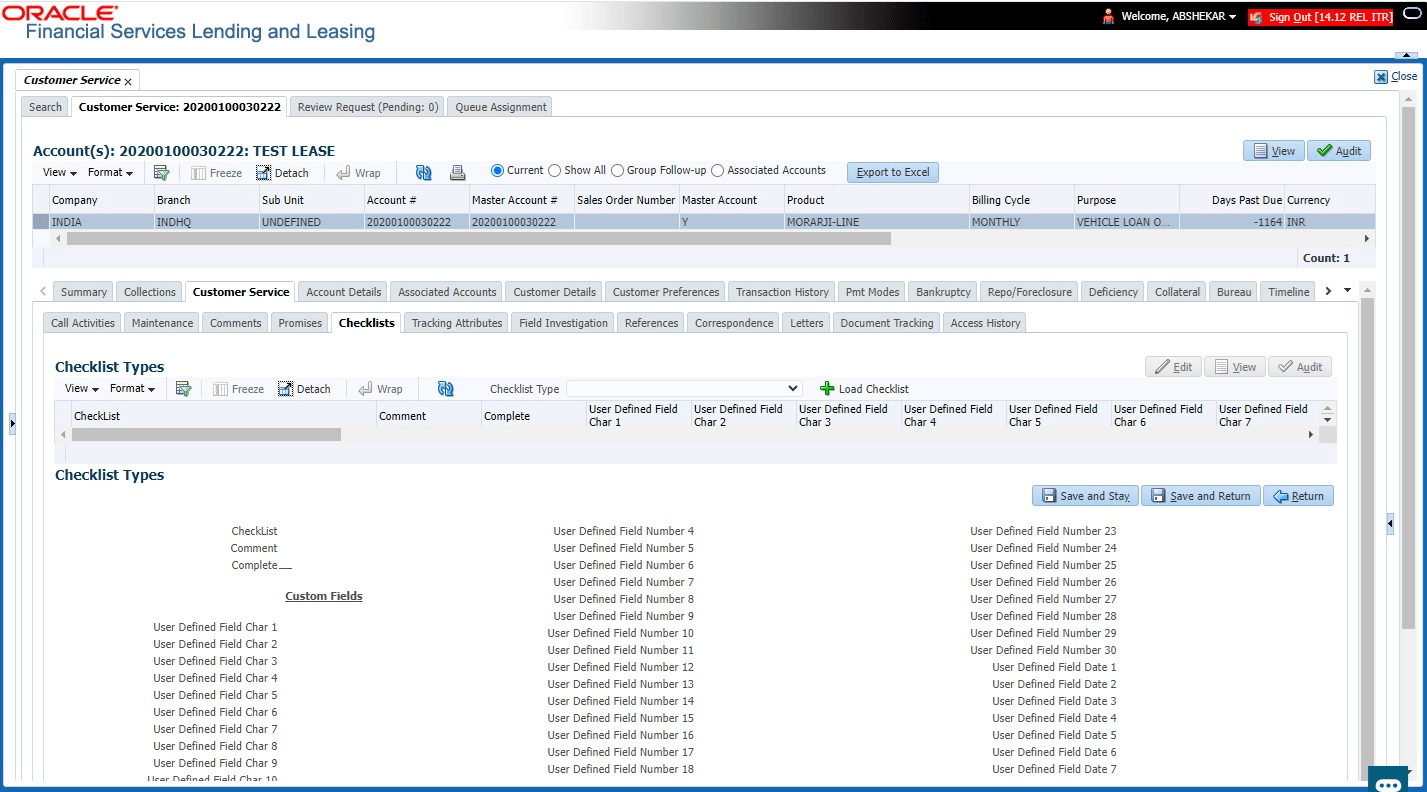Open the Tracking Attributes sub-tab
The height and width of the screenshot is (792, 1427).
tap(457, 323)
